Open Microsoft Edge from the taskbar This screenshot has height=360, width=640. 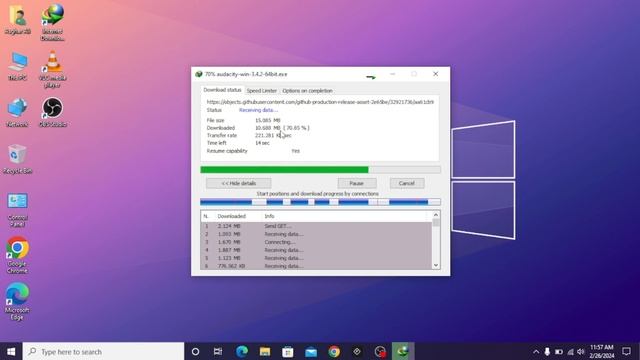pyautogui.click(x=242, y=351)
